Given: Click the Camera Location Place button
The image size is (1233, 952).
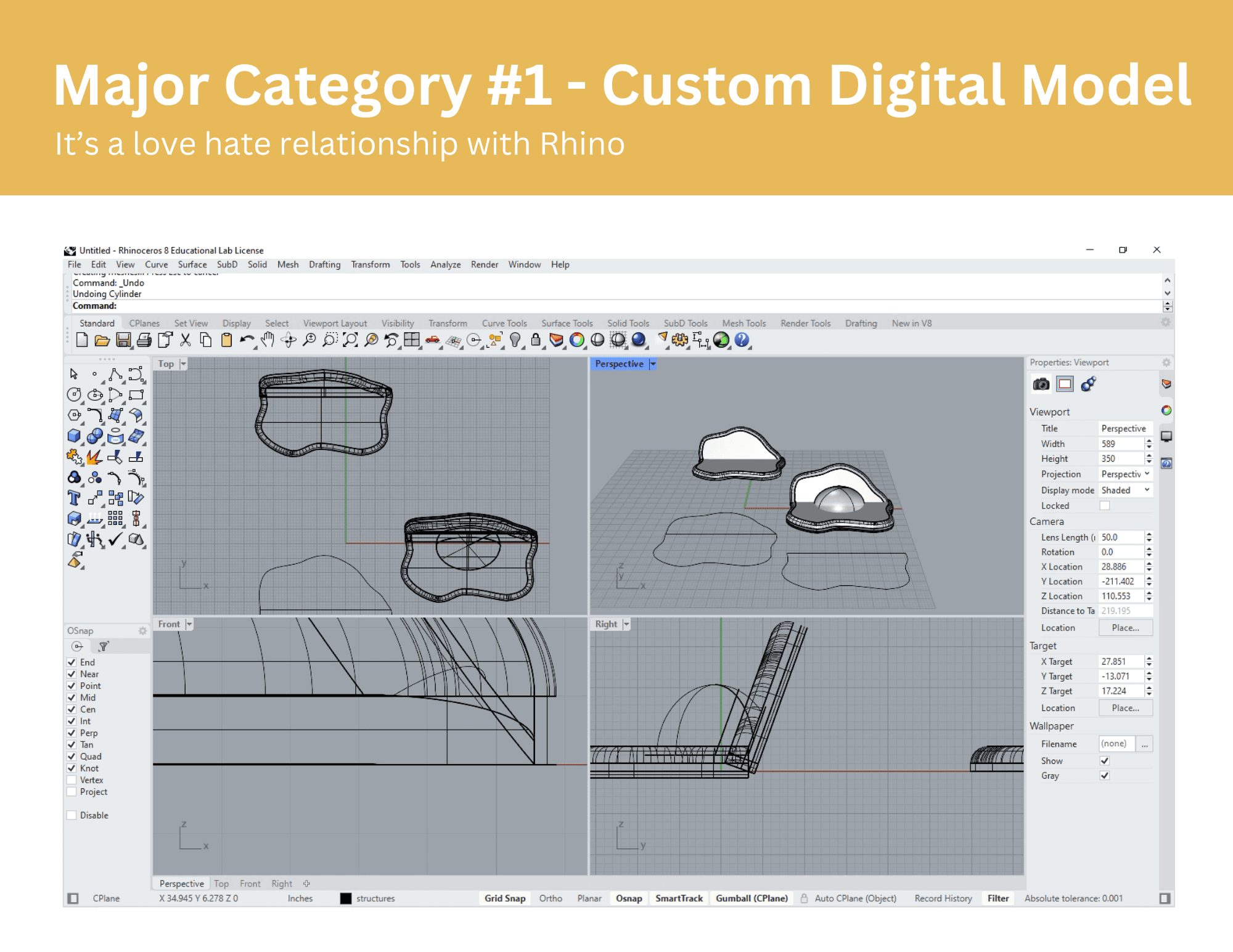Looking at the screenshot, I should tap(1125, 628).
